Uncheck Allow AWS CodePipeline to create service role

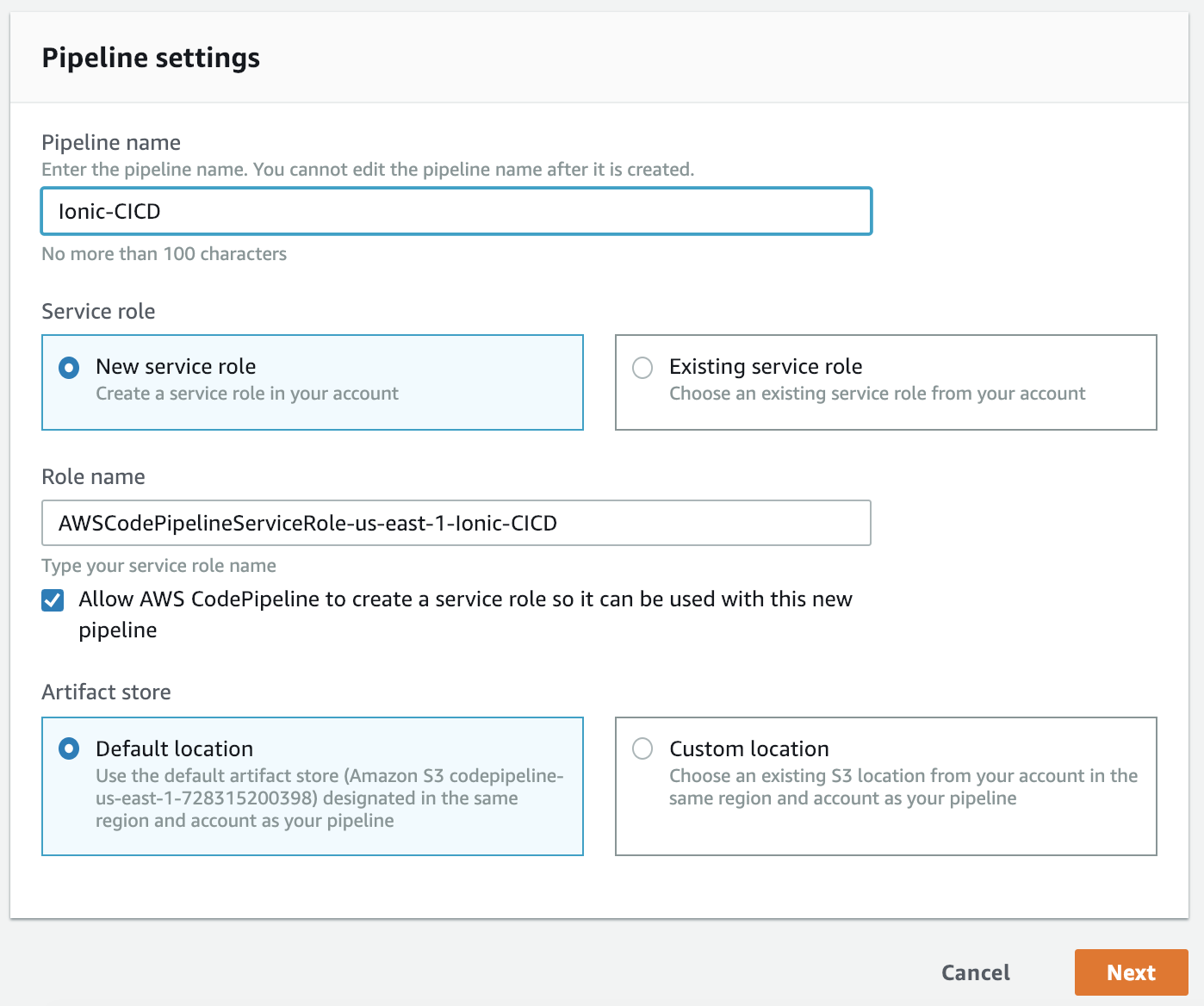53,600
